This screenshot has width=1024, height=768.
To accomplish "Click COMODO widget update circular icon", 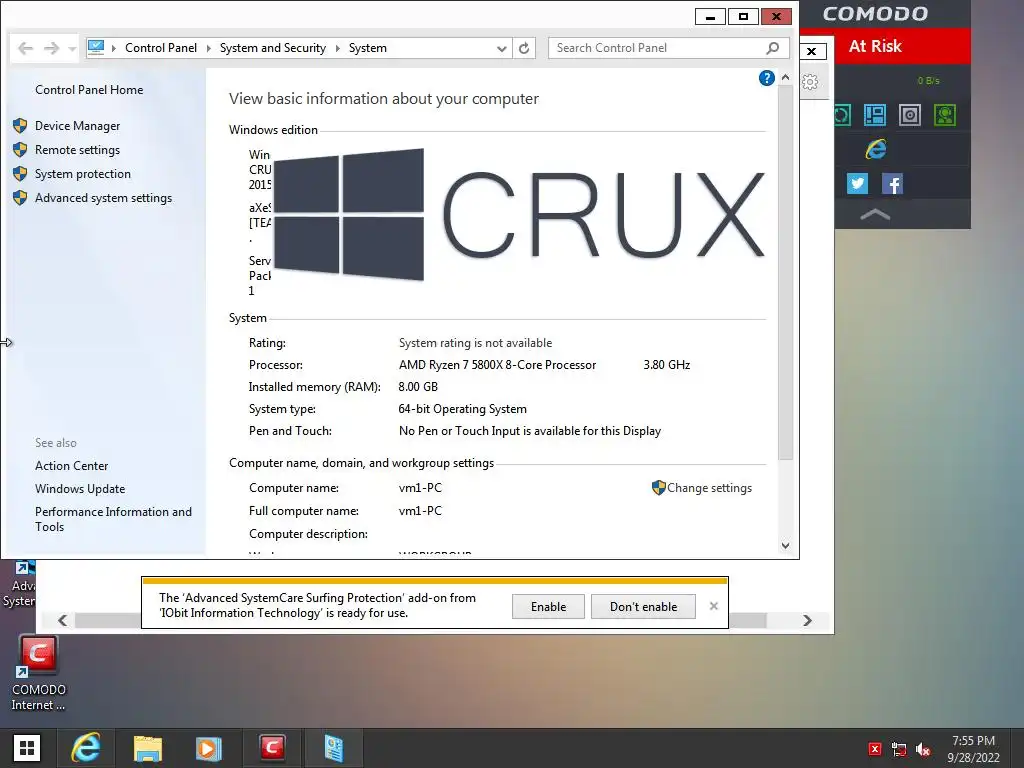I will pyautogui.click(x=842, y=116).
